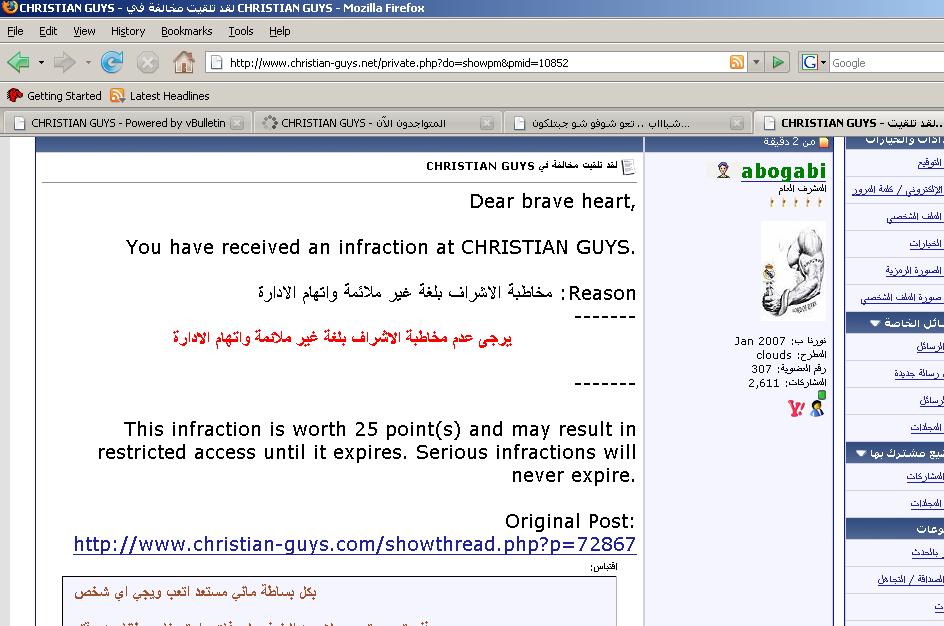Click the Yahoo messenger icon under abogabi

click(796, 408)
